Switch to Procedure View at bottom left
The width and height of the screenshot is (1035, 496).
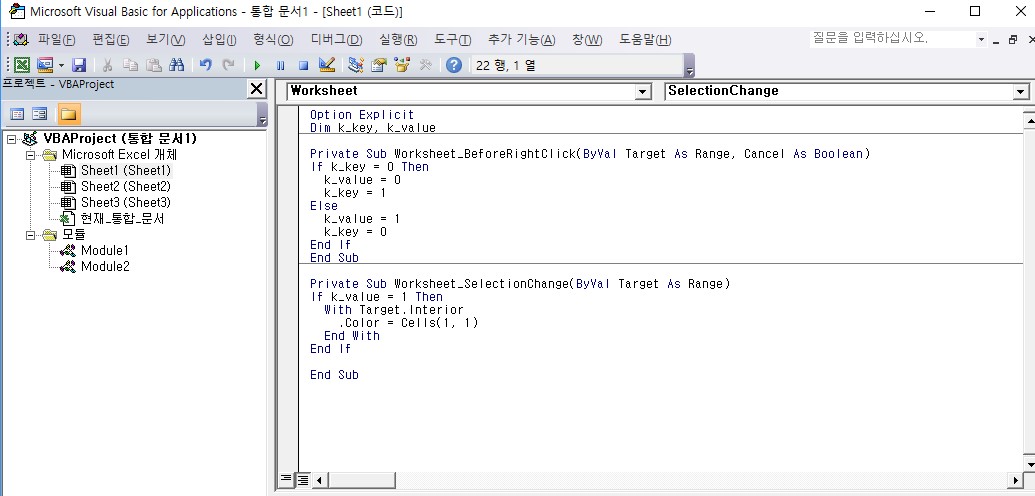[286, 480]
